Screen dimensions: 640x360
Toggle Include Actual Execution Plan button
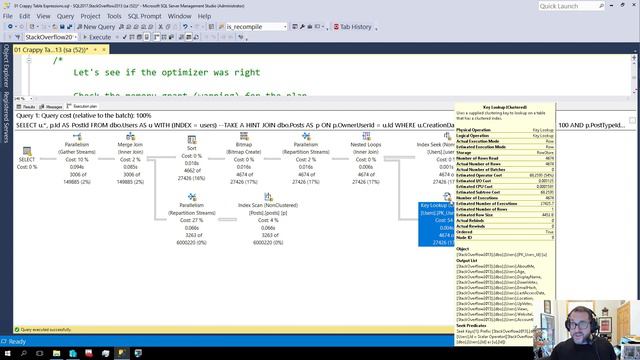point(156,37)
